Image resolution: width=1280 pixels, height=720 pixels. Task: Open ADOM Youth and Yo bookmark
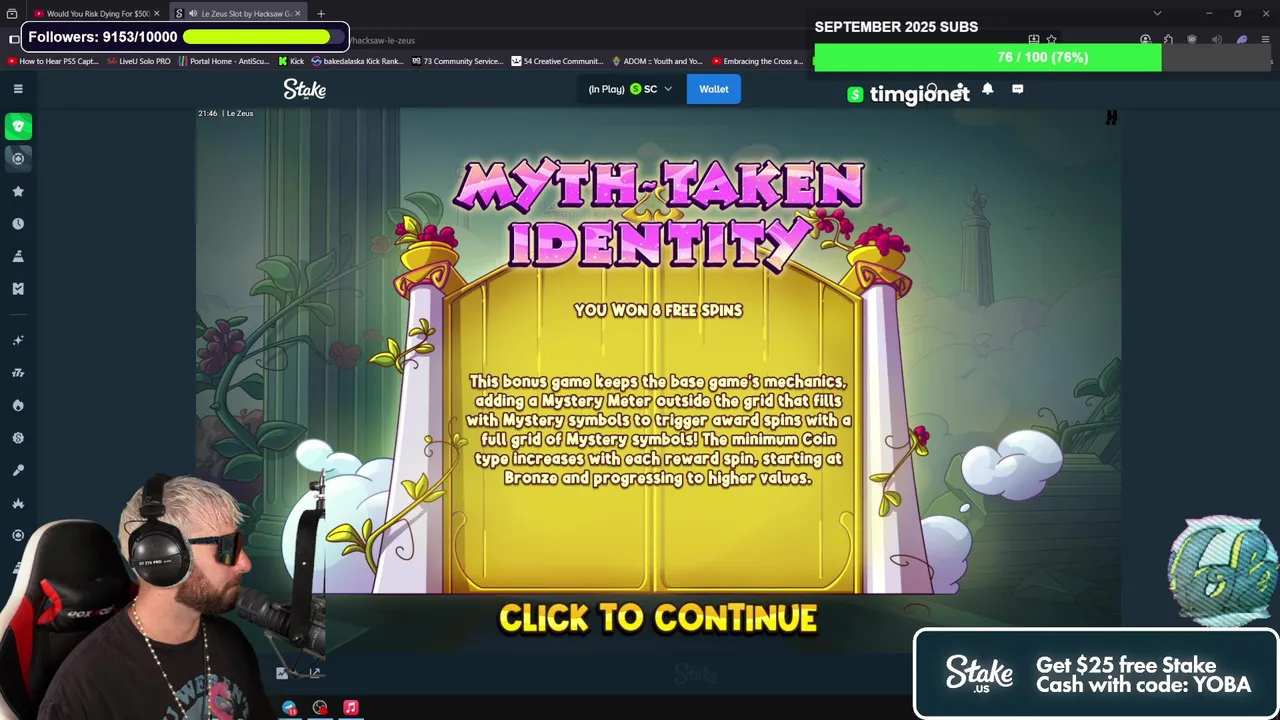click(x=657, y=61)
